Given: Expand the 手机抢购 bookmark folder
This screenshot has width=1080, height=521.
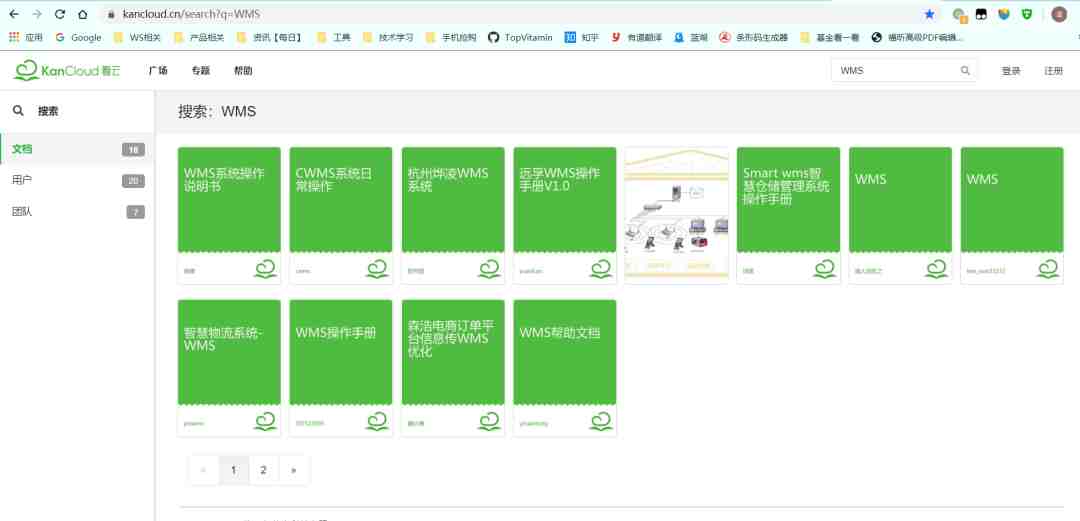Looking at the screenshot, I should 450,37.
